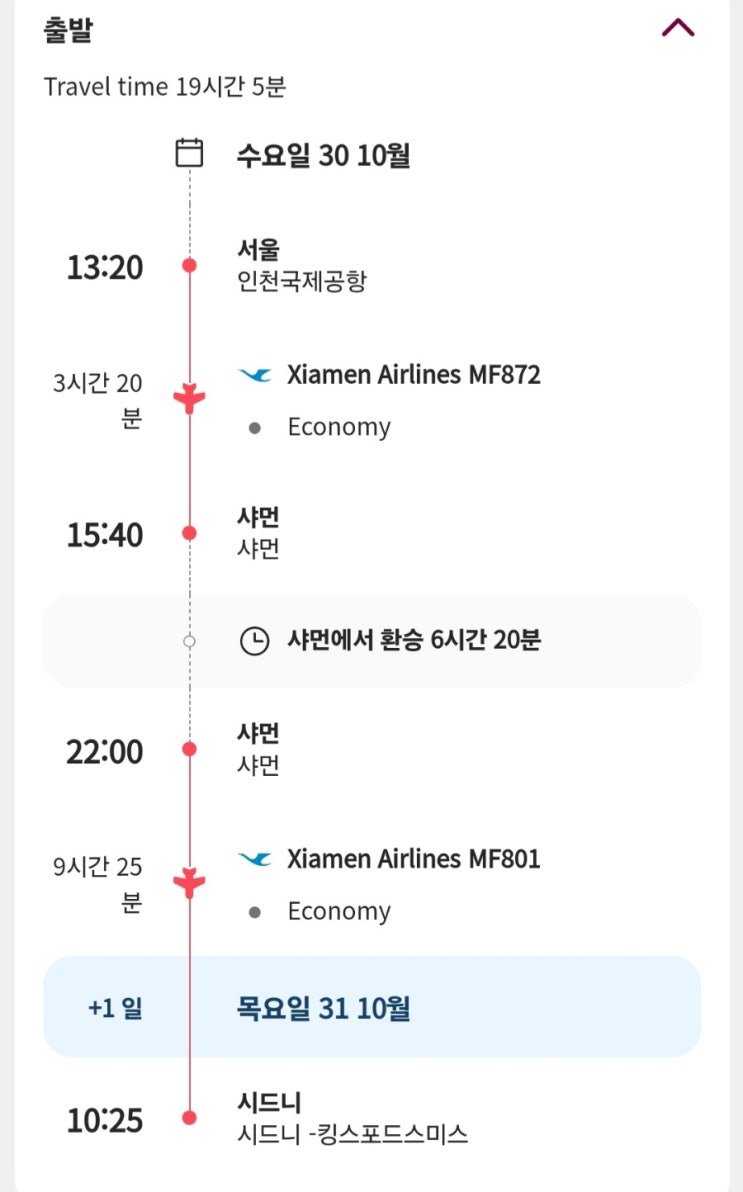
Task: Click the Xiamen Airlines MF801 flight label
Action: tap(413, 859)
